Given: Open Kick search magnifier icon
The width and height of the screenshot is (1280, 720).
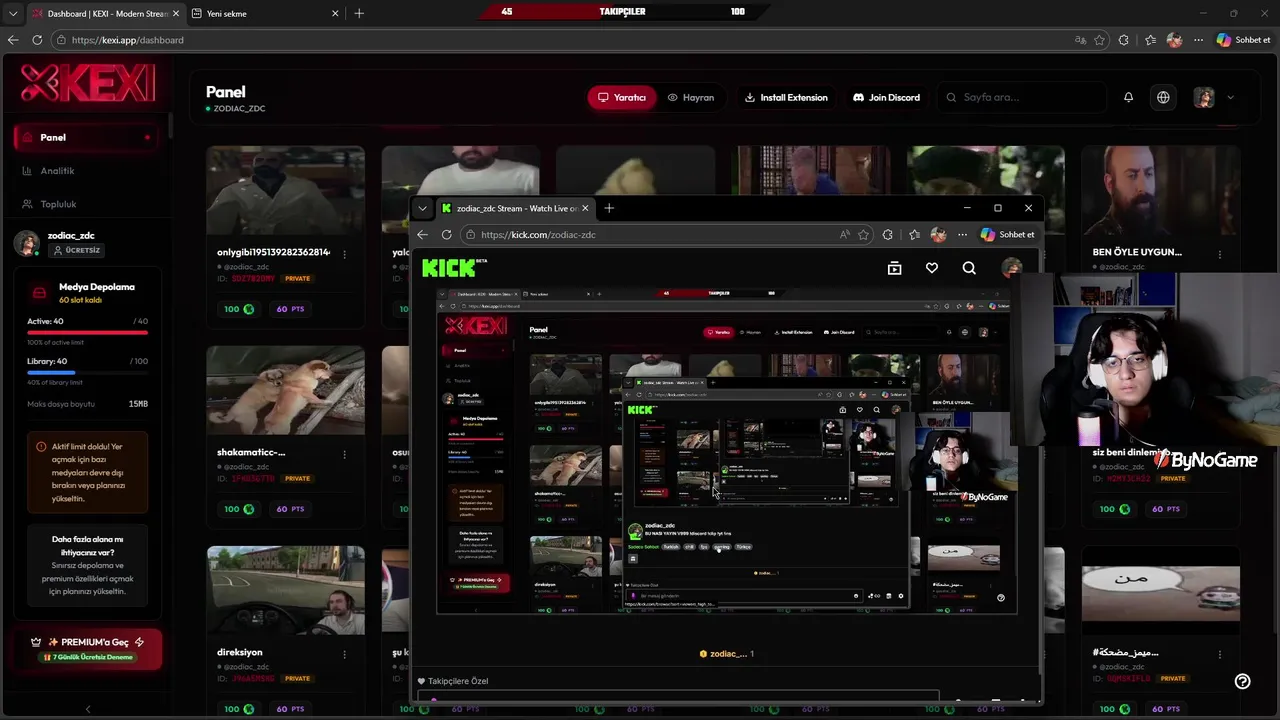Looking at the screenshot, I should coord(969,268).
